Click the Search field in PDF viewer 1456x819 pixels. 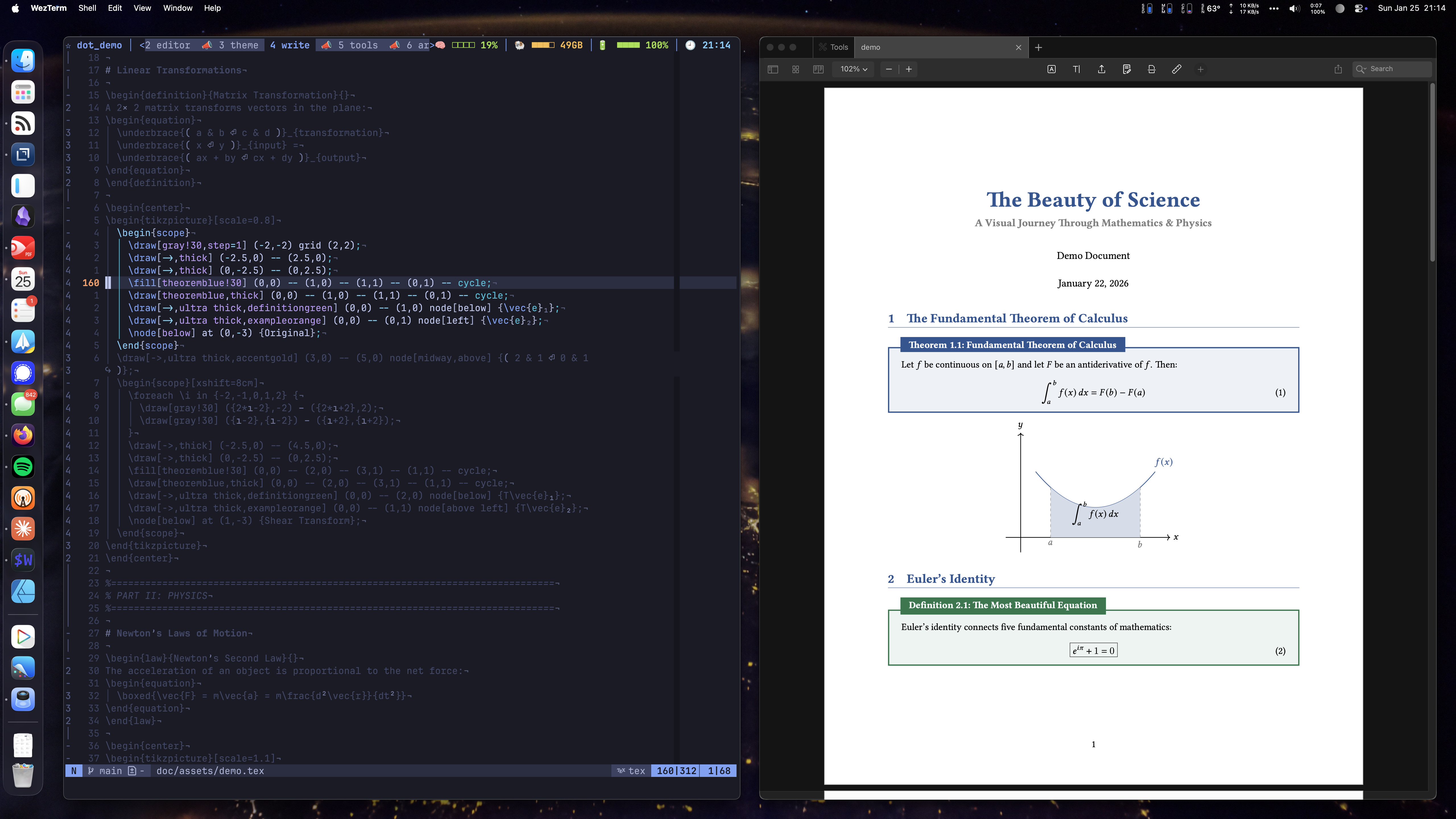pos(1391,69)
